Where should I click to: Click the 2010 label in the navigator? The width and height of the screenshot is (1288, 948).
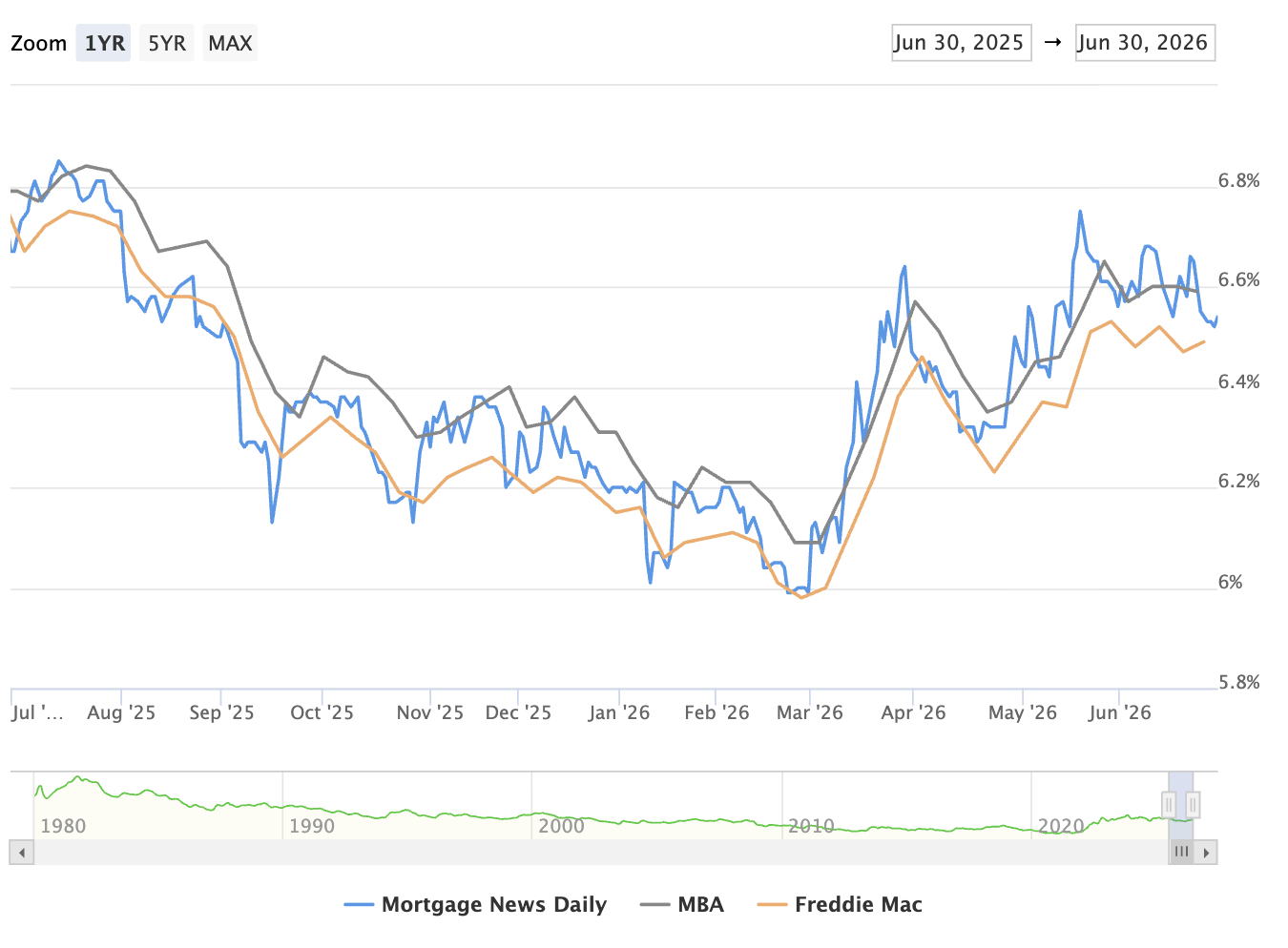(811, 826)
